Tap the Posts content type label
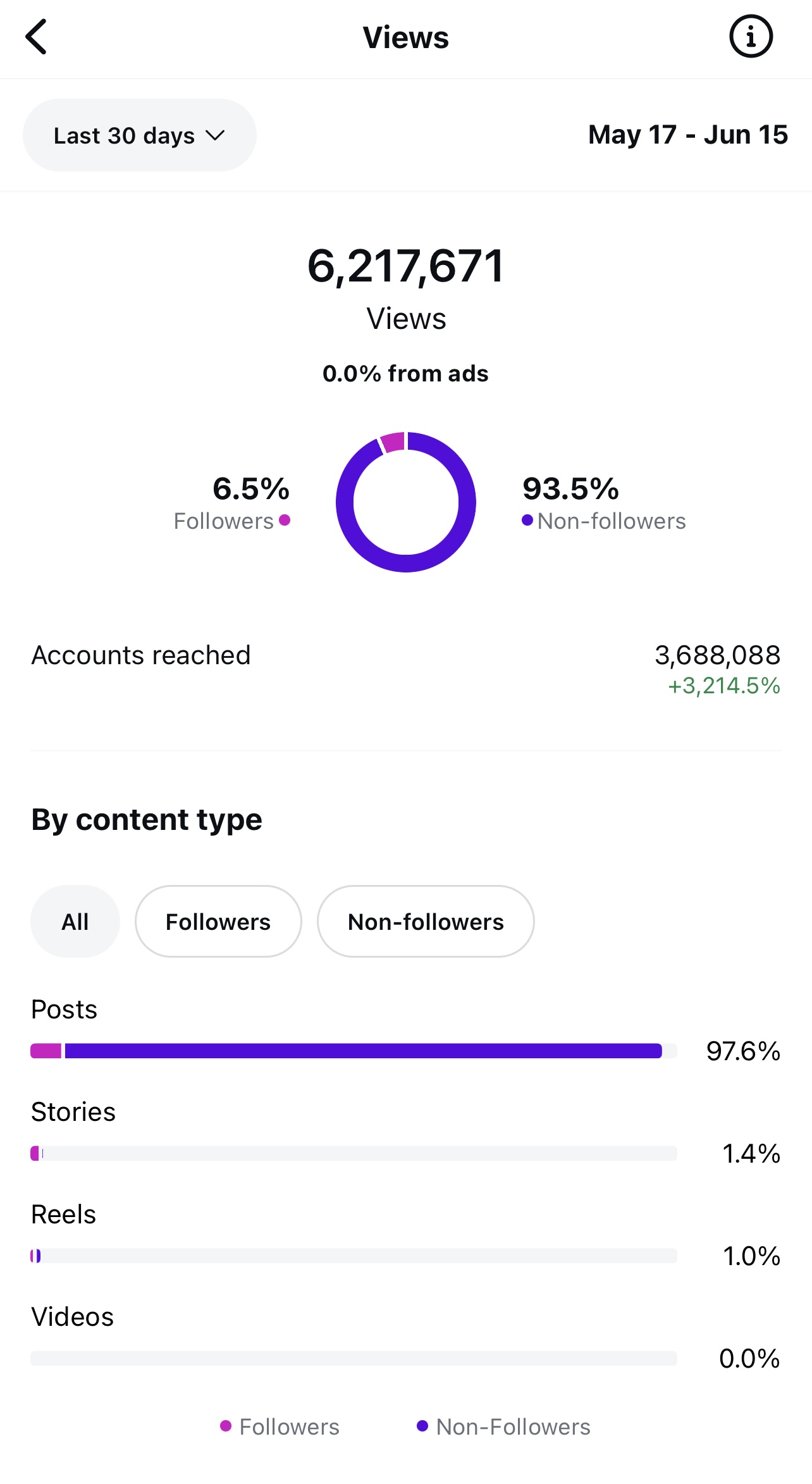 click(x=65, y=1010)
